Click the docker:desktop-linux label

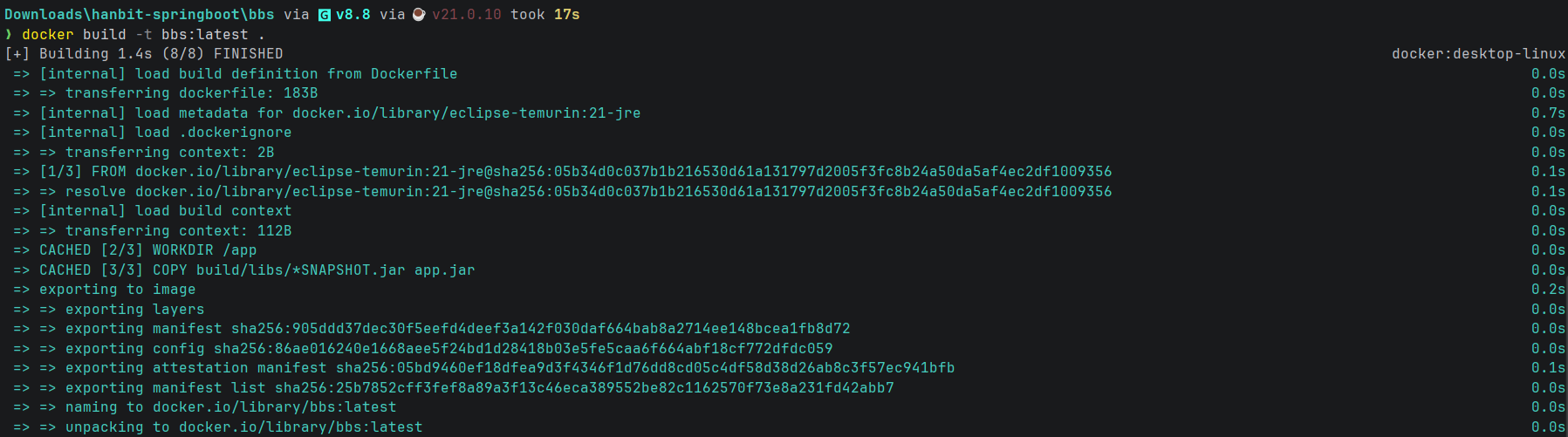tap(1478, 54)
